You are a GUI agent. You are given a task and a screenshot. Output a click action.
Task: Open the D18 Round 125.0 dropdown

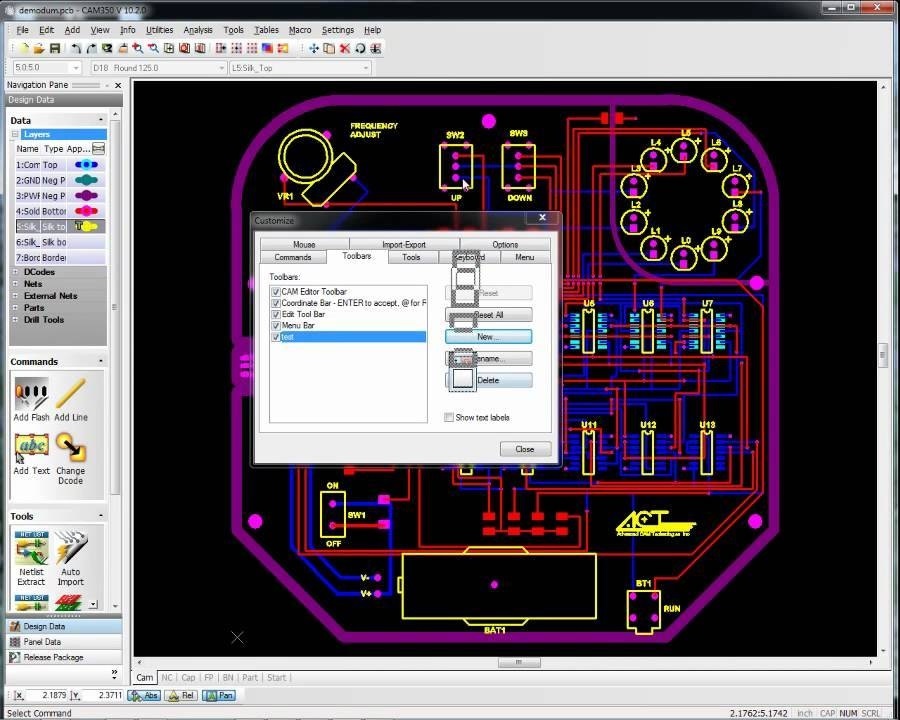[221, 68]
